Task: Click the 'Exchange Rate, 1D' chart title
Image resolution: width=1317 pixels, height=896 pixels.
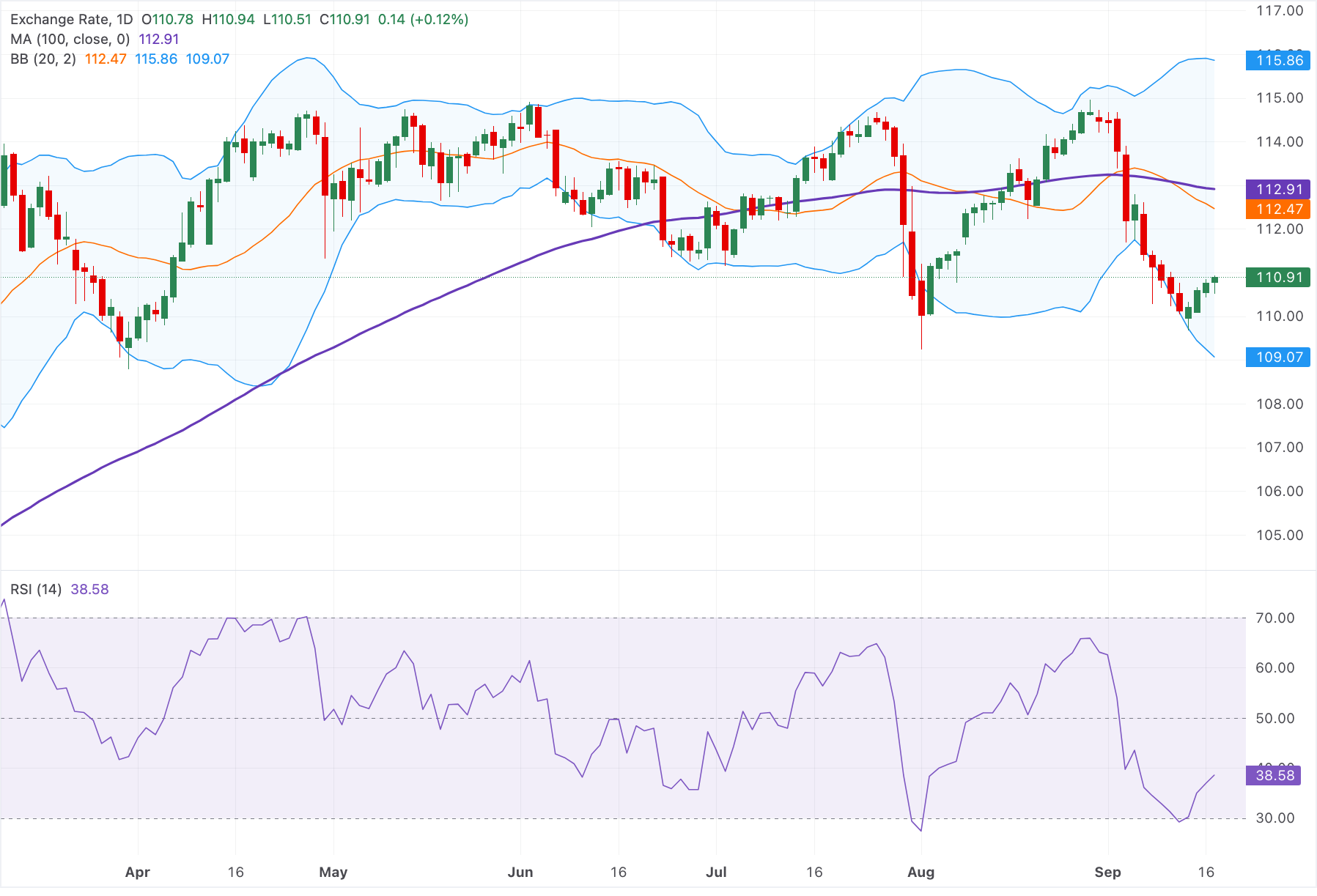Action: [72, 20]
